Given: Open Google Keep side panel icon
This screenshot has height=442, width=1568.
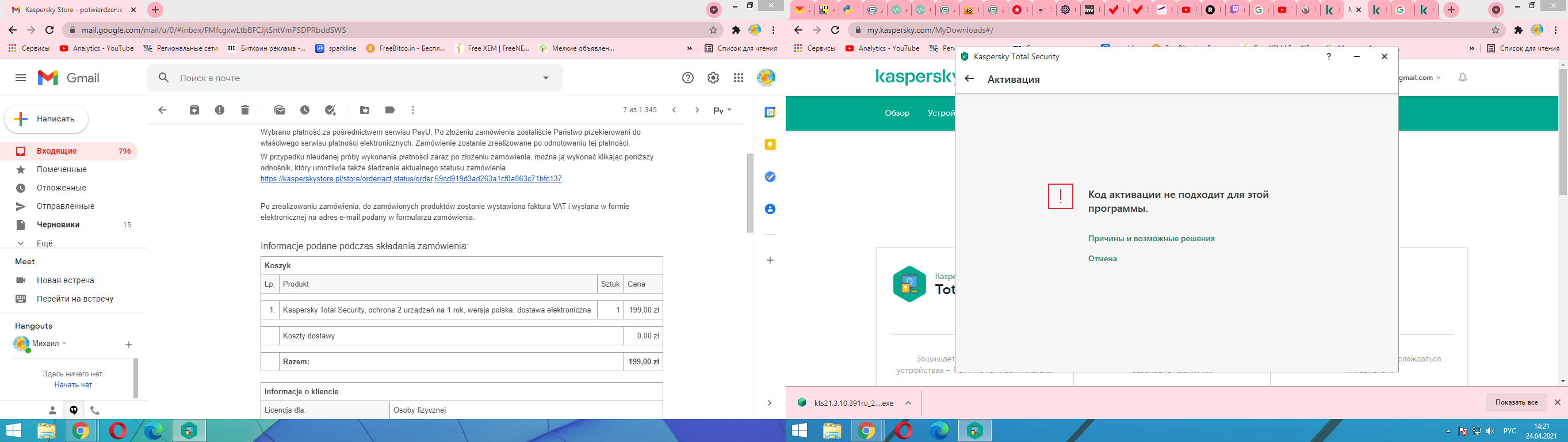Looking at the screenshot, I should tap(770, 145).
